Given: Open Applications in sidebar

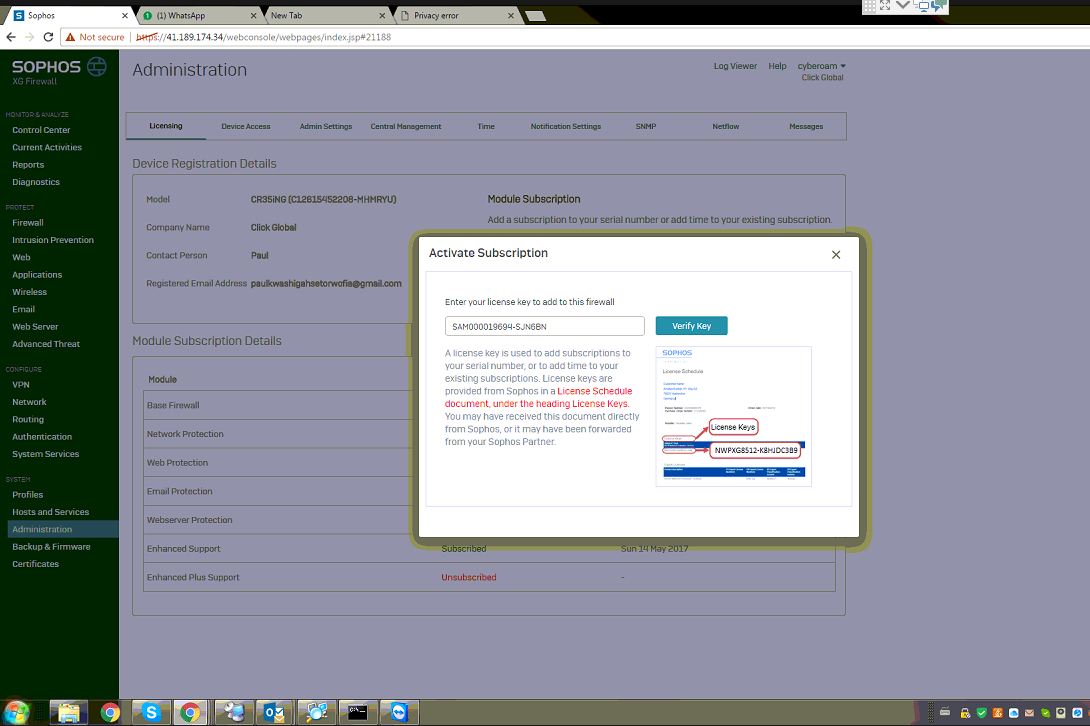Looking at the screenshot, I should (37, 275).
